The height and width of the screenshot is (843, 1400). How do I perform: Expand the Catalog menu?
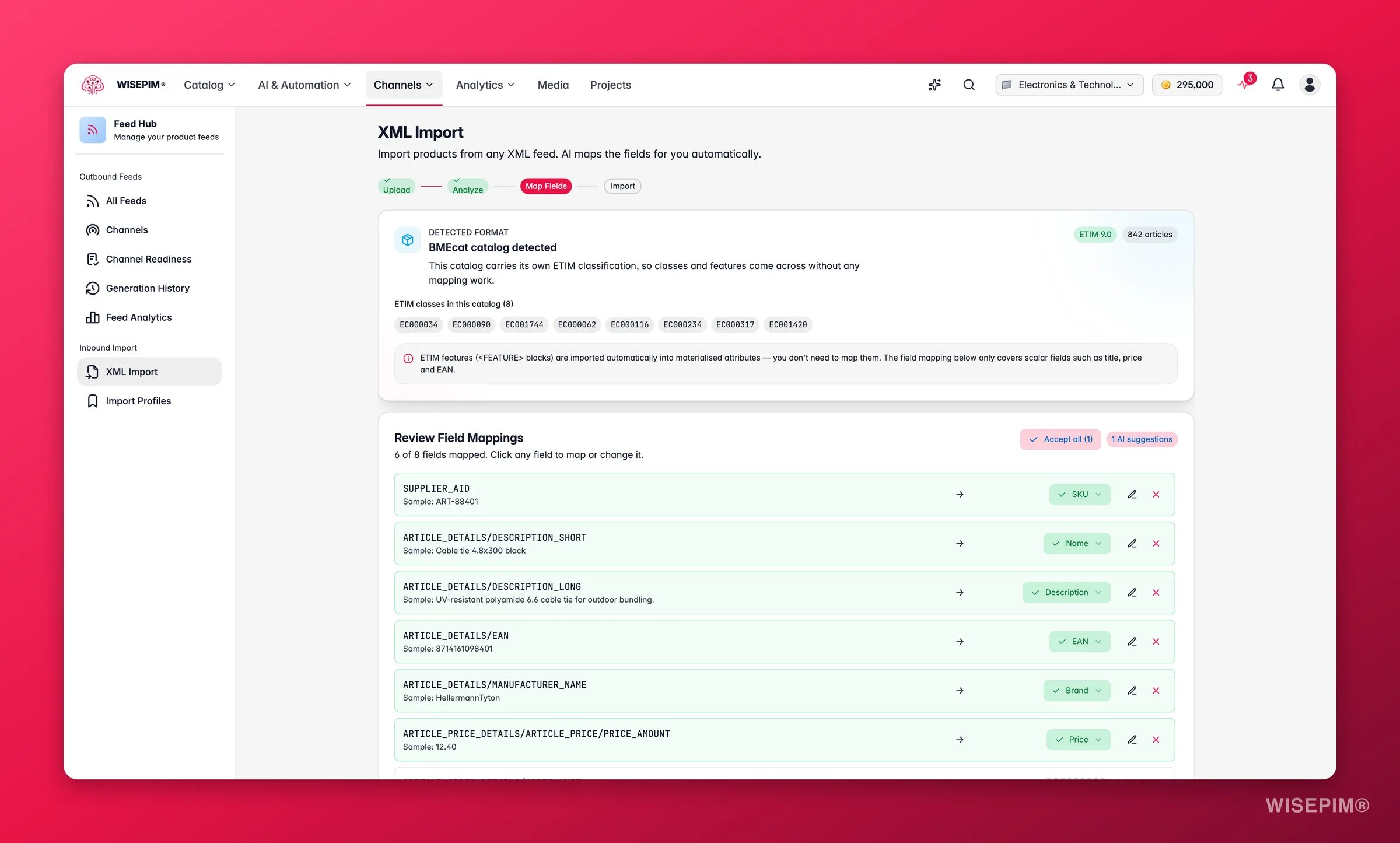(209, 85)
